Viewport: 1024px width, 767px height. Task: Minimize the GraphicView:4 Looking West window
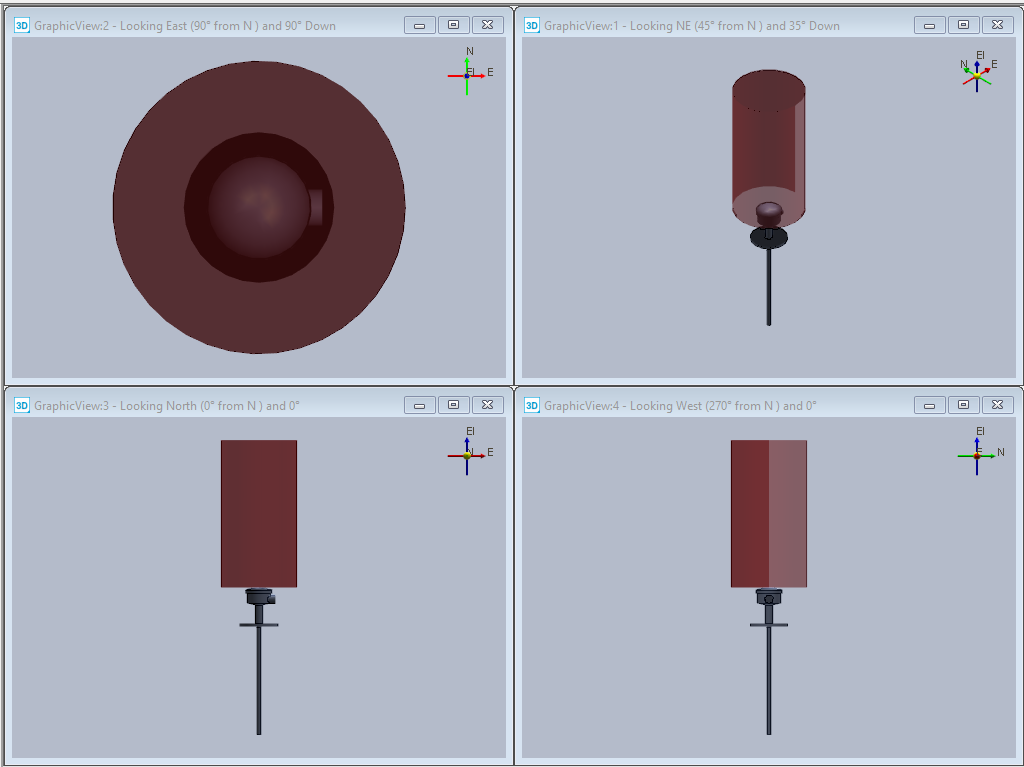929,405
